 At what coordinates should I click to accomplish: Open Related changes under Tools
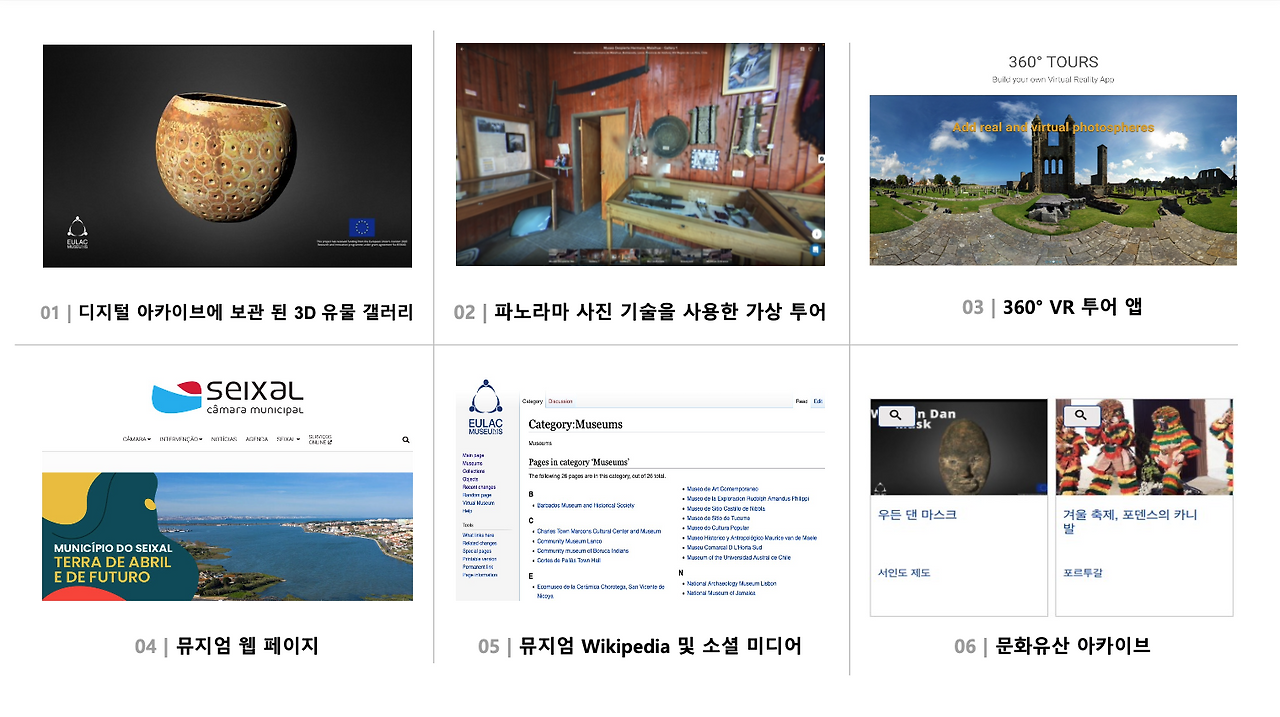(479, 543)
